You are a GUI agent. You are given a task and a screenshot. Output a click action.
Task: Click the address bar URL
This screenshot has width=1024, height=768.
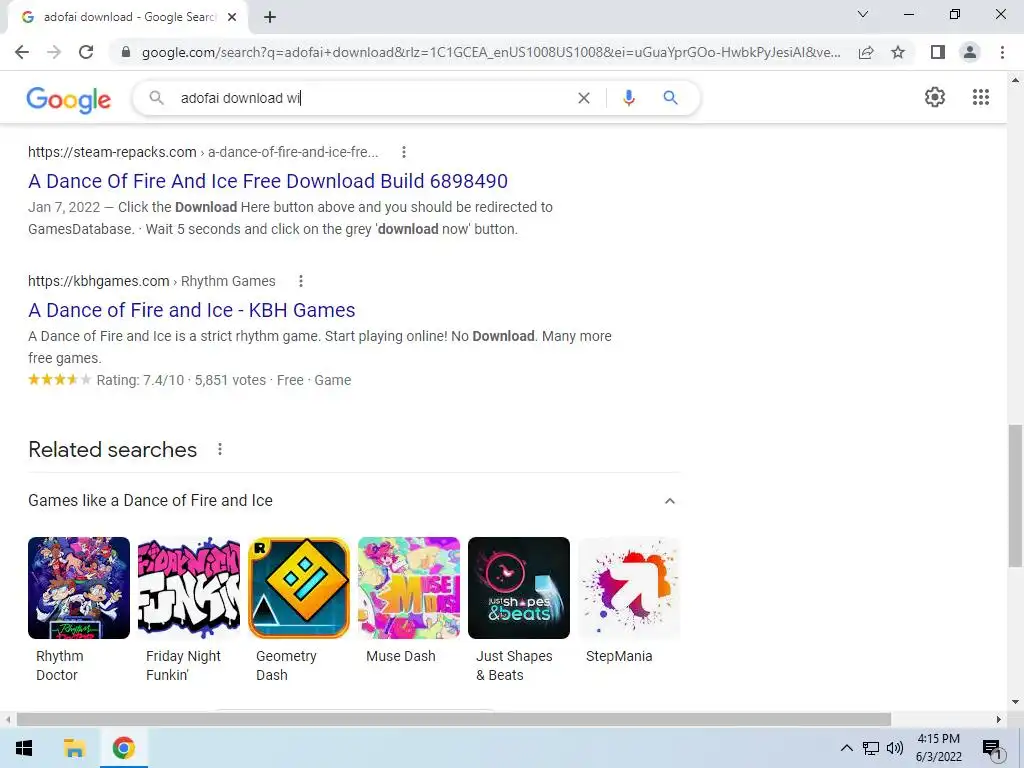491,52
